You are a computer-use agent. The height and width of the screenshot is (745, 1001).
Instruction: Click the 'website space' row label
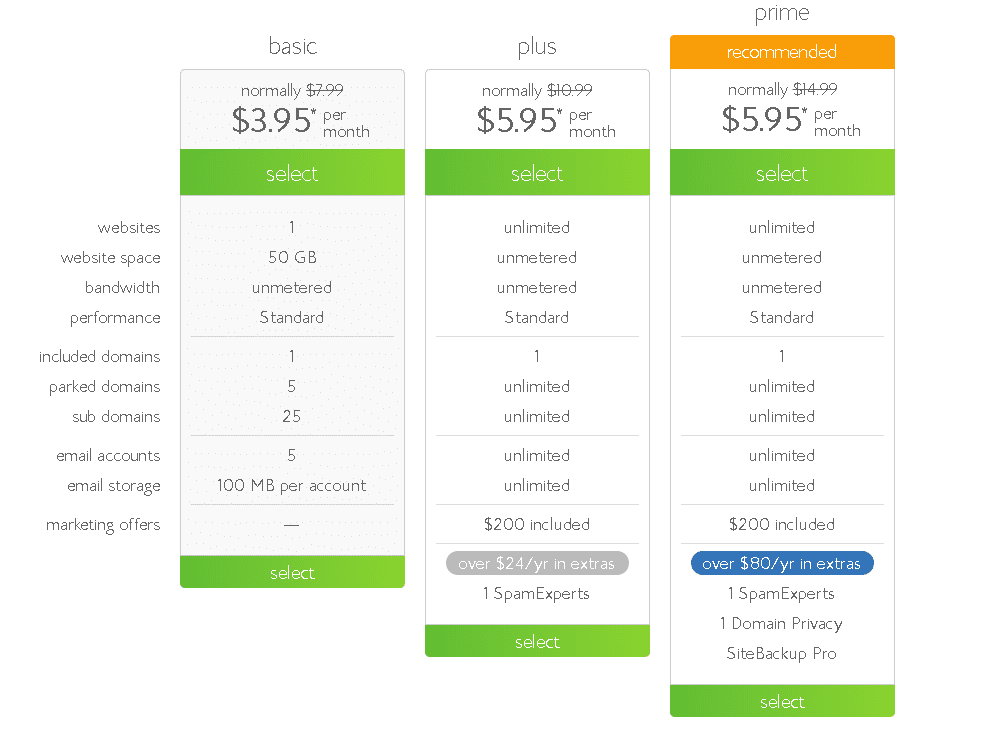coord(110,258)
